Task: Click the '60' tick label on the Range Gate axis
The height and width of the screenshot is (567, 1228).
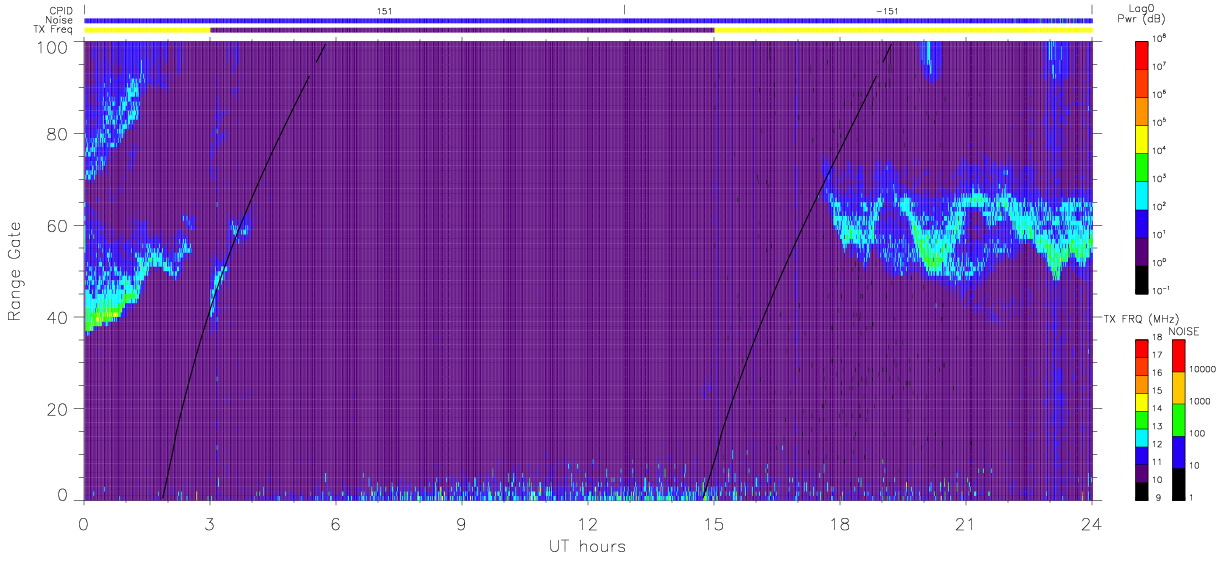Action: coord(59,225)
